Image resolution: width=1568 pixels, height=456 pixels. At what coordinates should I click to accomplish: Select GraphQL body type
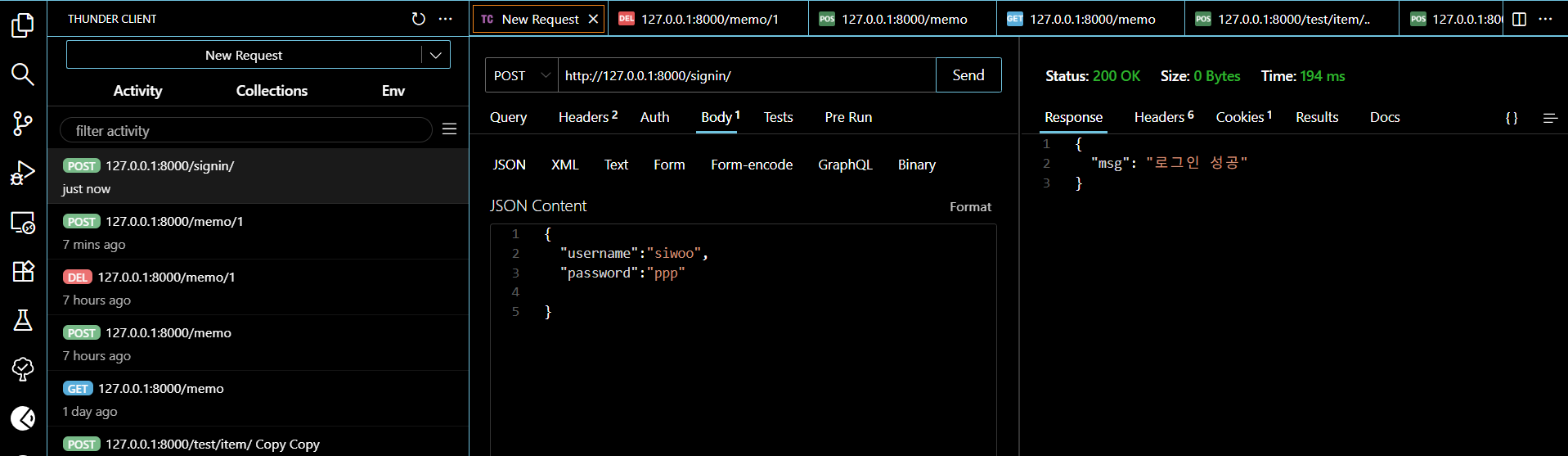[845, 165]
